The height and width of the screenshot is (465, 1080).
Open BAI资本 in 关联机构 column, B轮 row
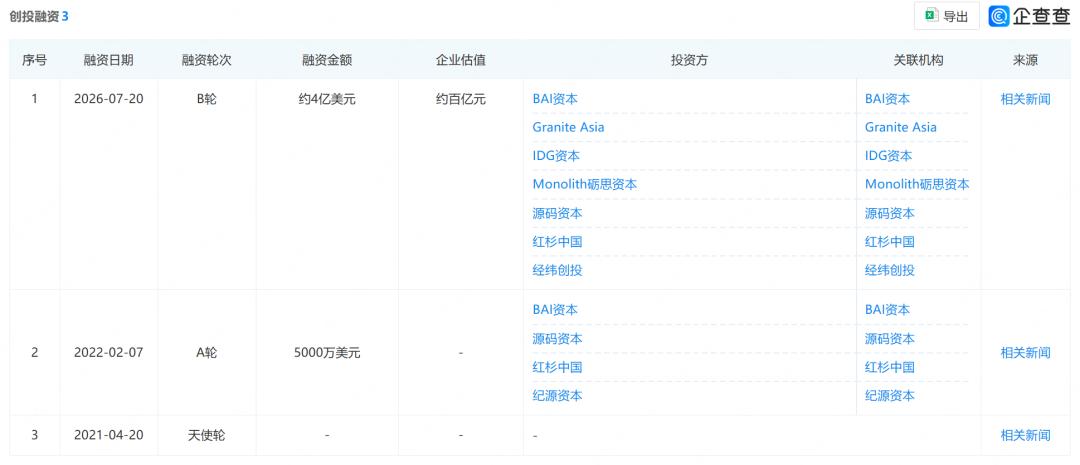pos(888,99)
